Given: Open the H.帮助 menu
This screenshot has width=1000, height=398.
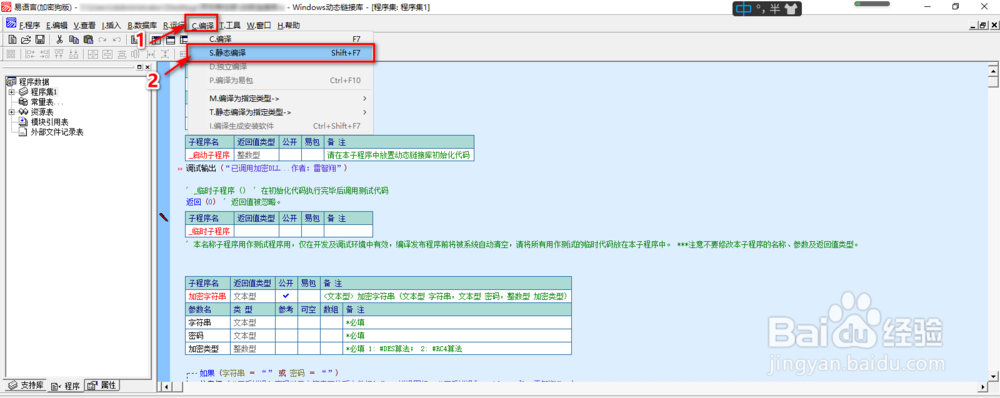Looking at the screenshot, I should click(288, 26).
